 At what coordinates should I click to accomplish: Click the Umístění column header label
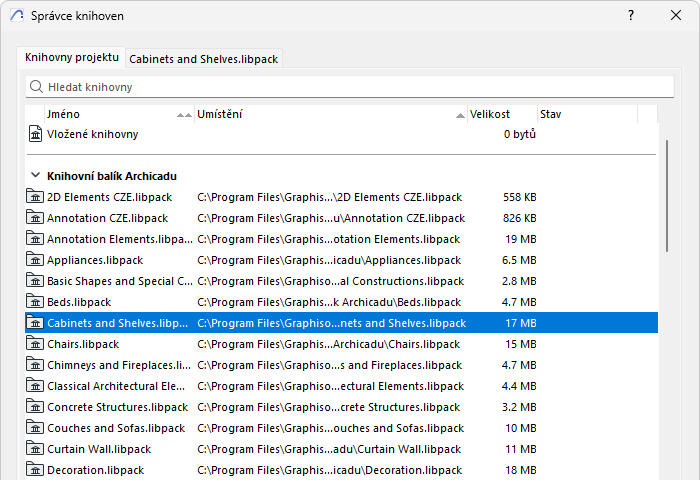tap(220, 114)
